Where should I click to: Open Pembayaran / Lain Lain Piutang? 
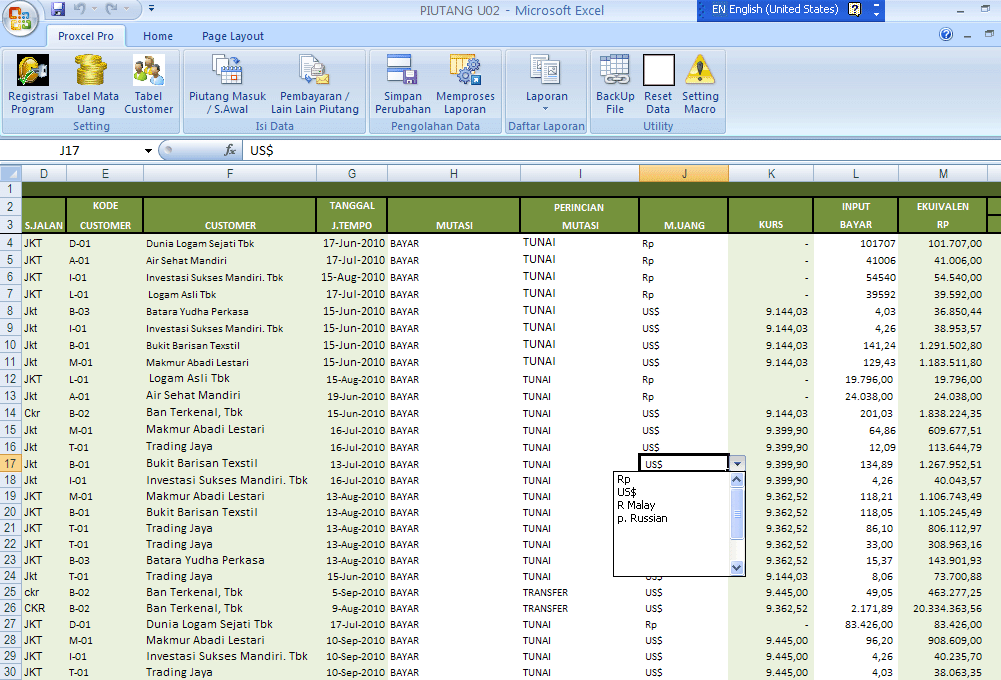click(315, 85)
